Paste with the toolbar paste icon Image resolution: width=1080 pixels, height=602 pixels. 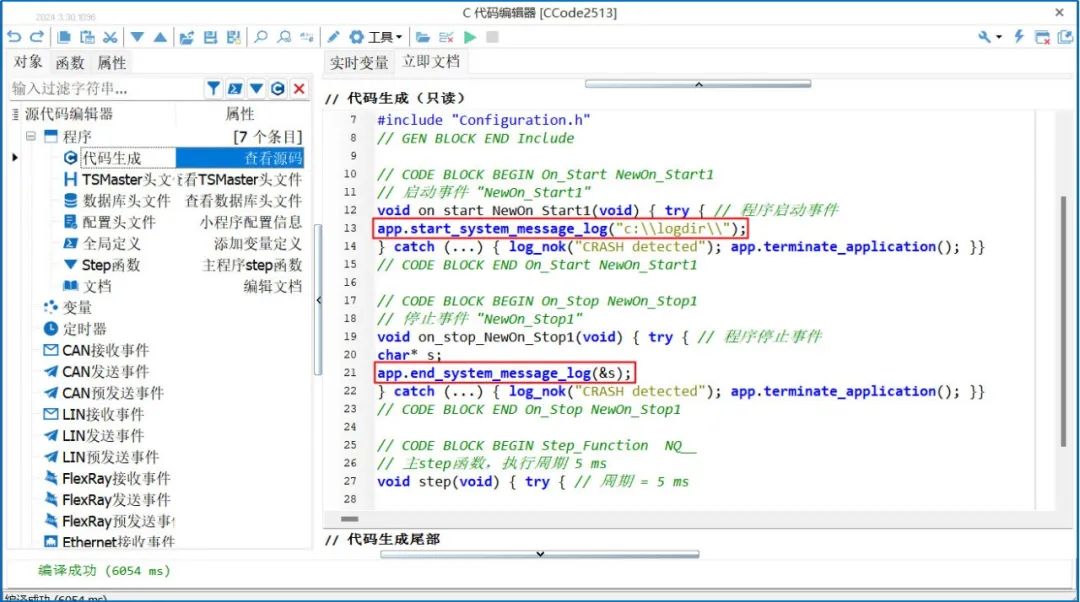tap(87, 37)
